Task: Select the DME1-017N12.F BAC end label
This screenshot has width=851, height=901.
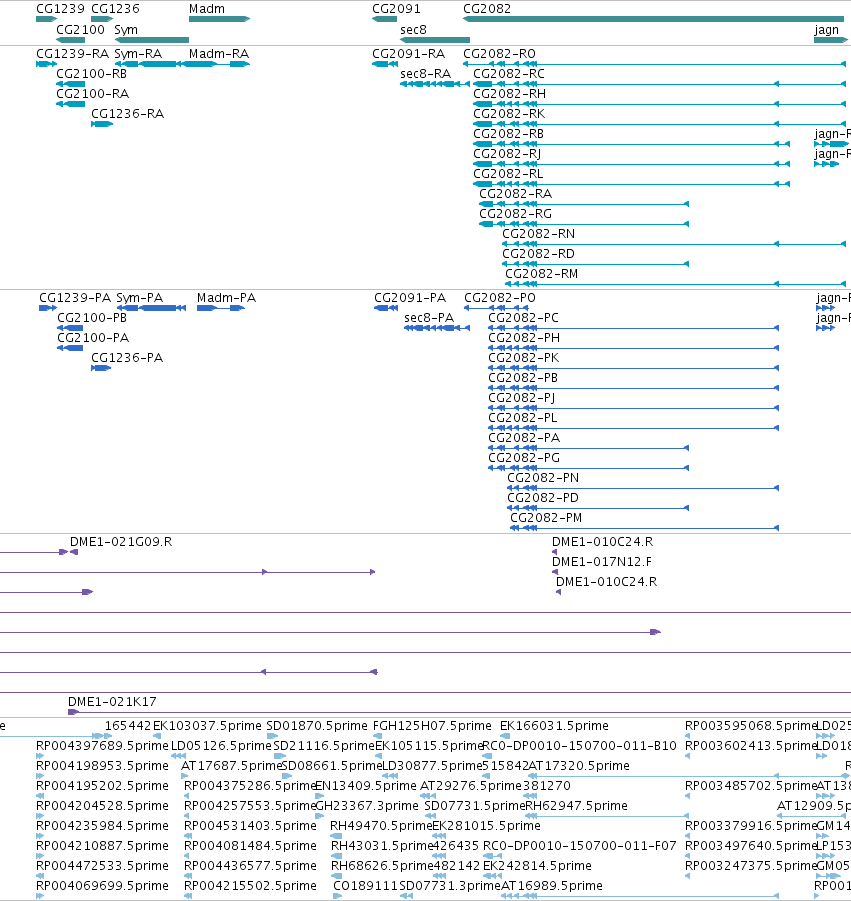Action: click(x=602, y=561)
